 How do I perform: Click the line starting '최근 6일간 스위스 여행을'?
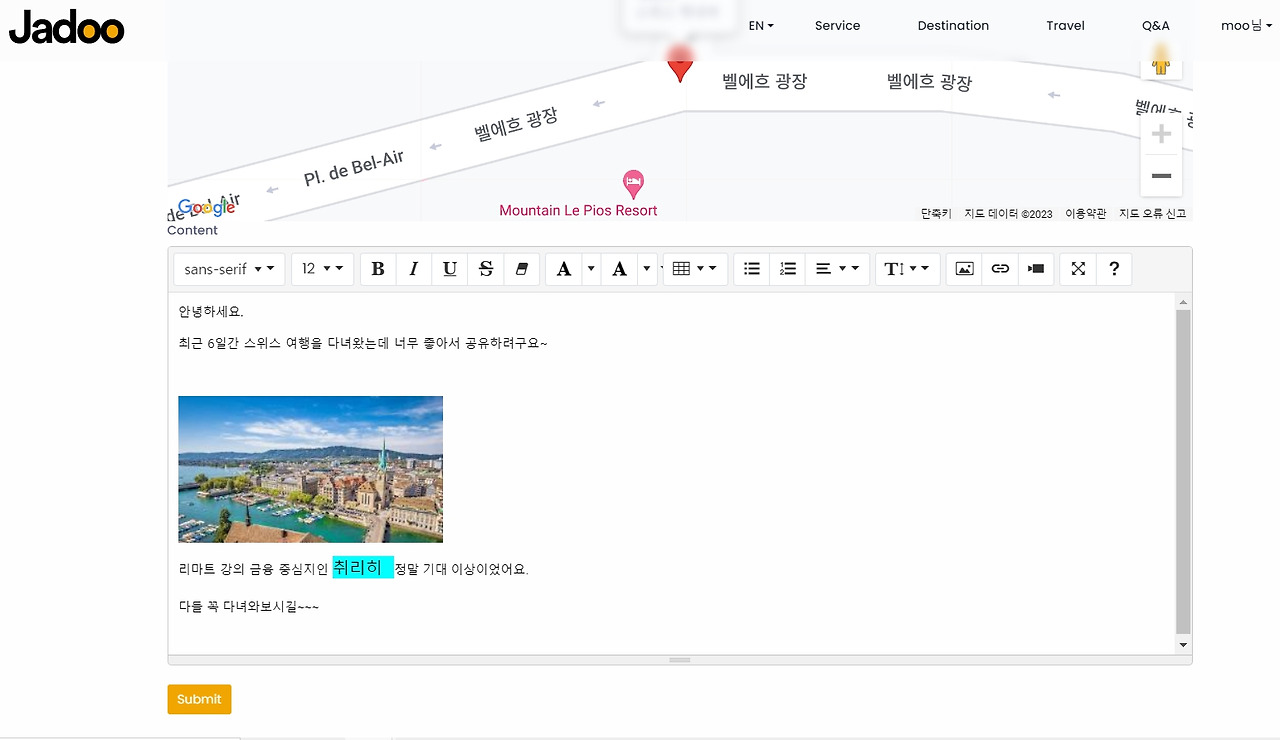click(x=363, y=343)
